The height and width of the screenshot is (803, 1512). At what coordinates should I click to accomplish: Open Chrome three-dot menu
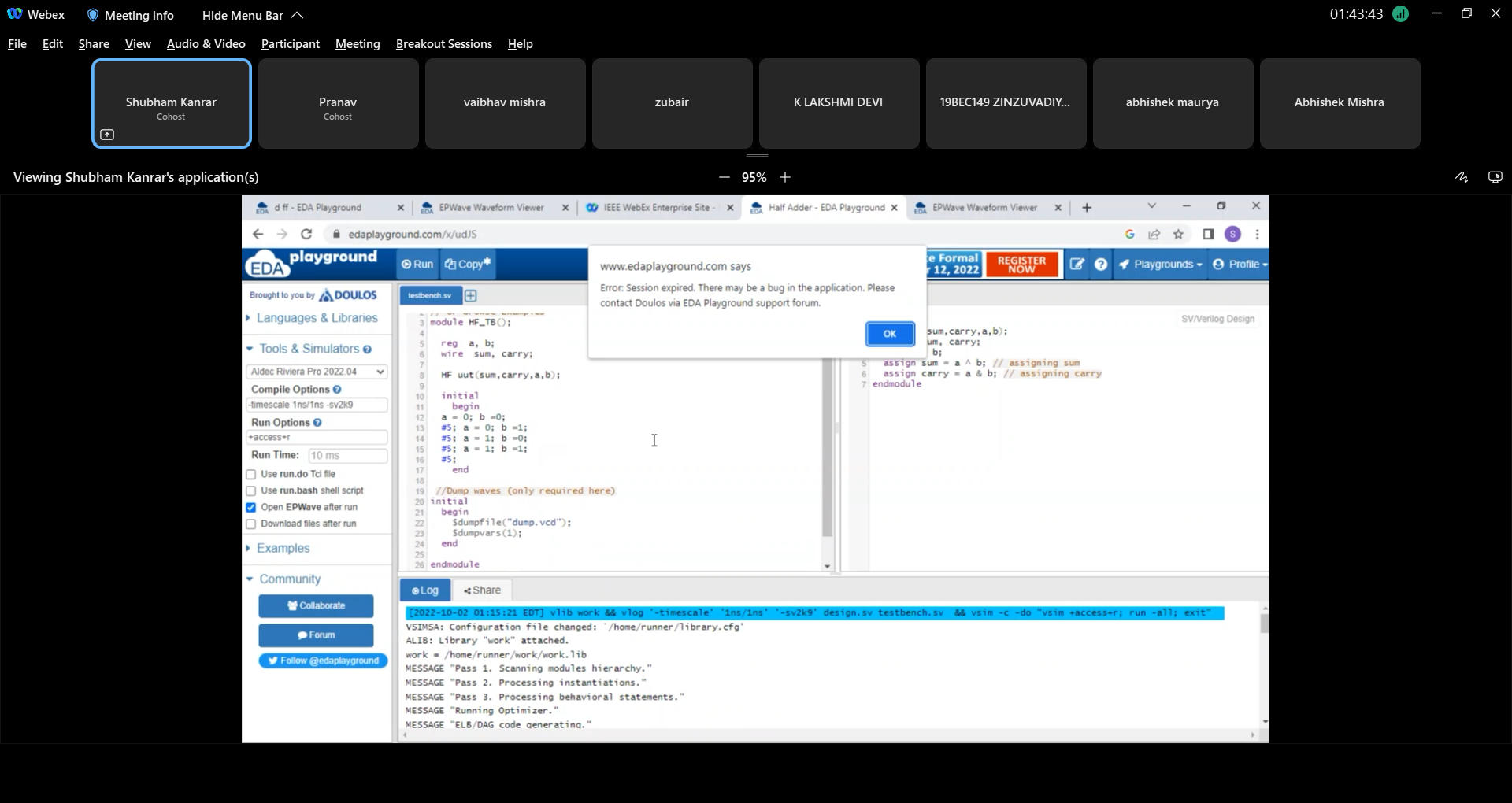[x=1258, y=234]
